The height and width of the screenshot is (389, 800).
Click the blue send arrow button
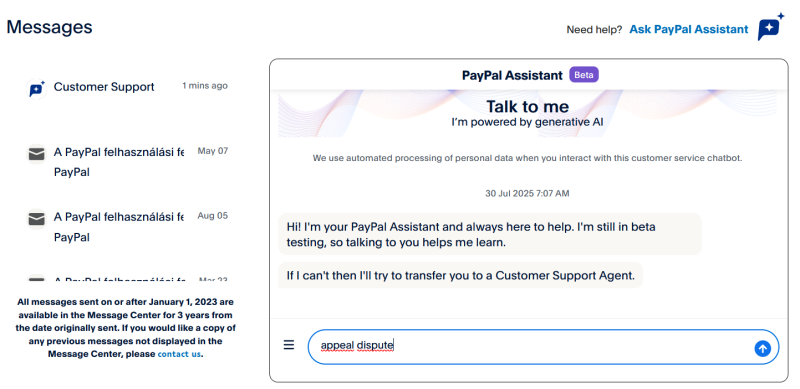762,348
